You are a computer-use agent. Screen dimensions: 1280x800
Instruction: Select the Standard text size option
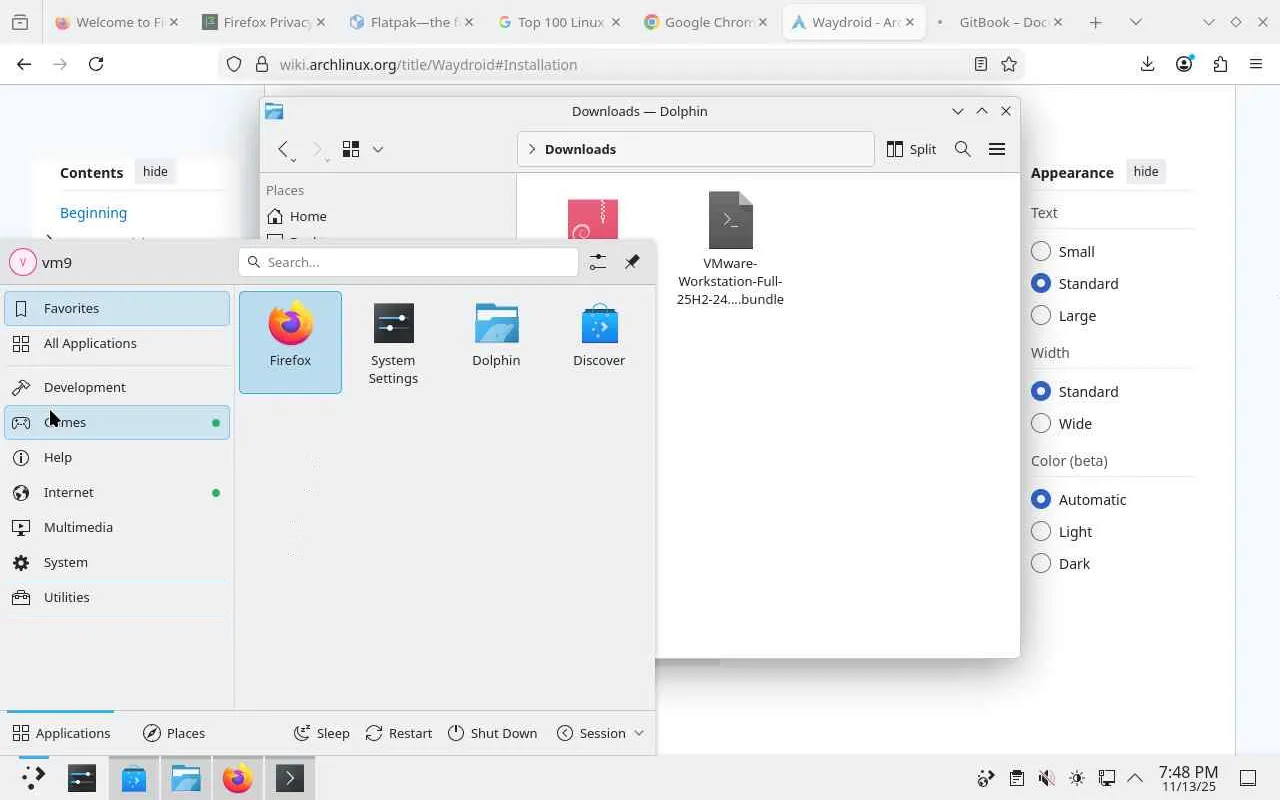pyautogui.click(x=1041, y=284)
